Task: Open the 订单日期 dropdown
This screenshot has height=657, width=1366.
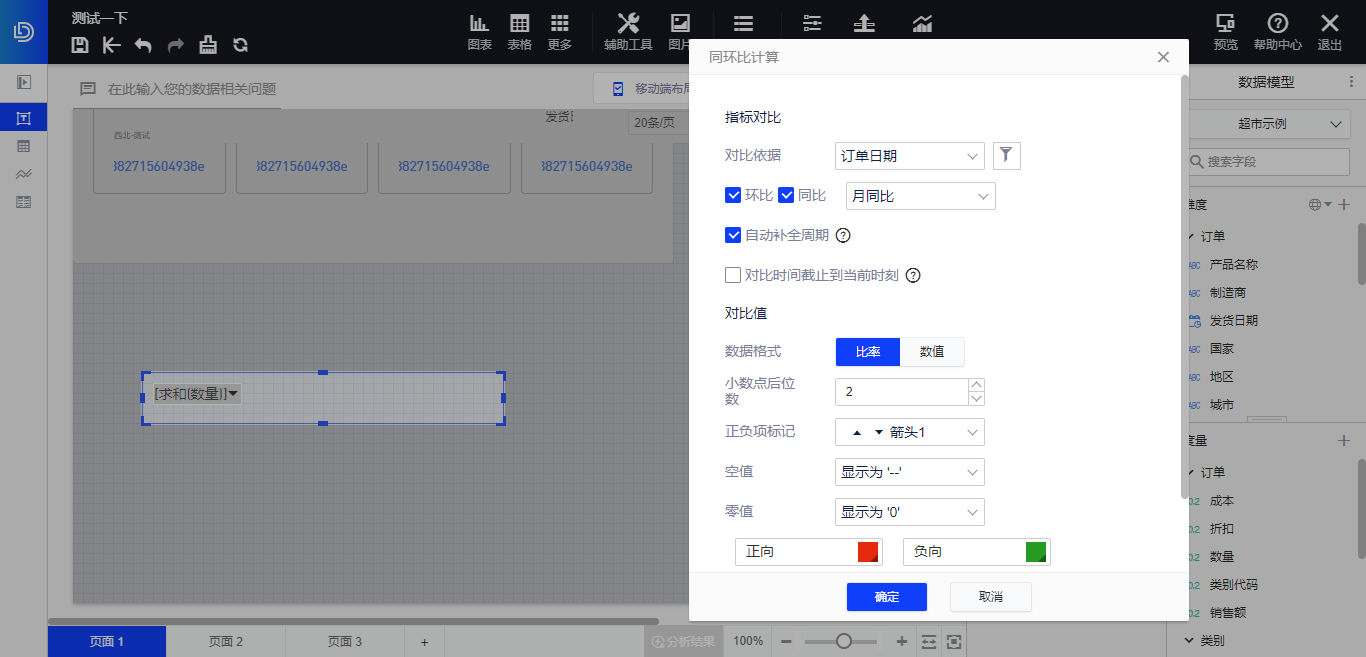Action: [909, 155]
